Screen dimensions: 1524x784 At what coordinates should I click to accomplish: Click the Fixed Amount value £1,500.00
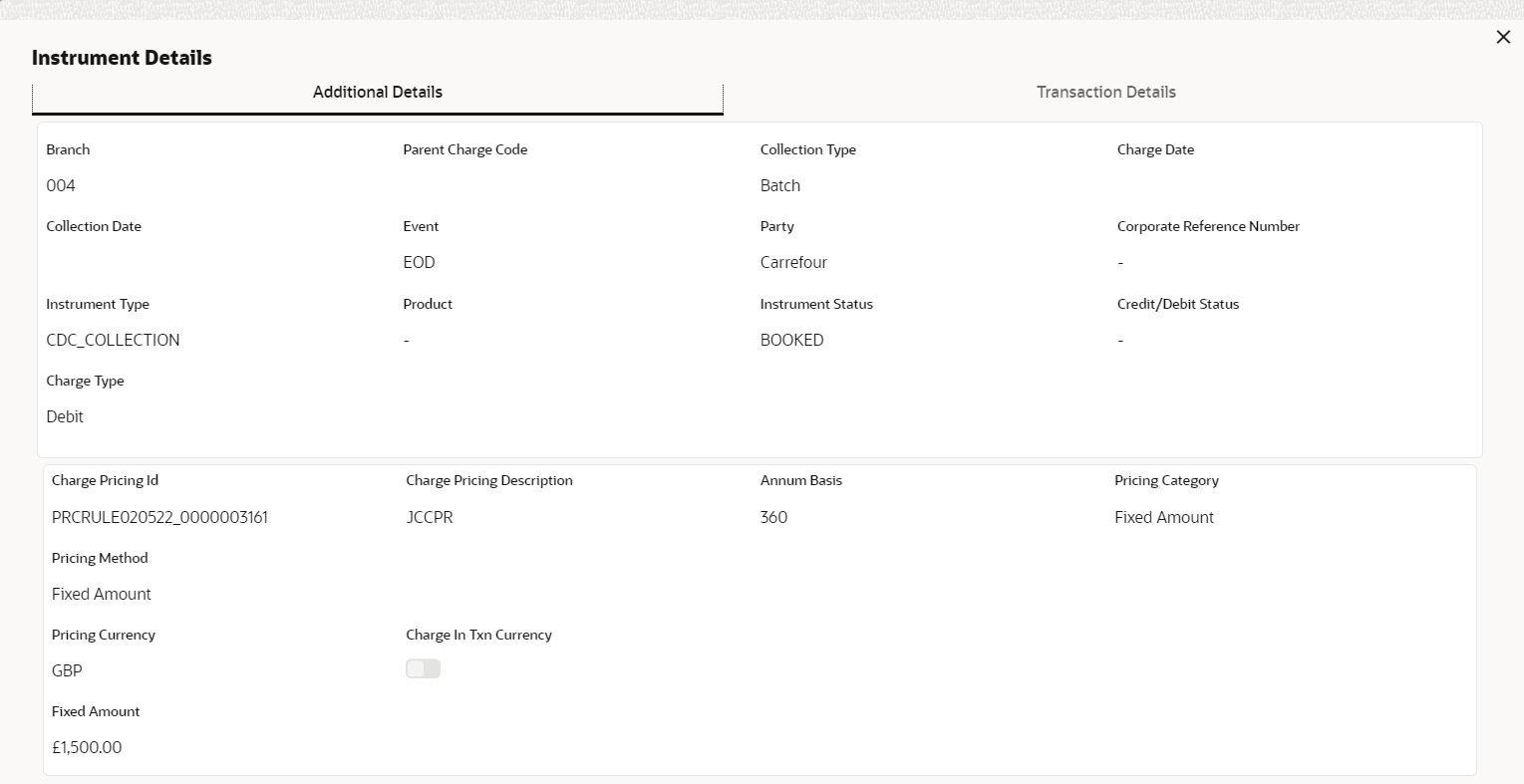(x=87, y=747)
